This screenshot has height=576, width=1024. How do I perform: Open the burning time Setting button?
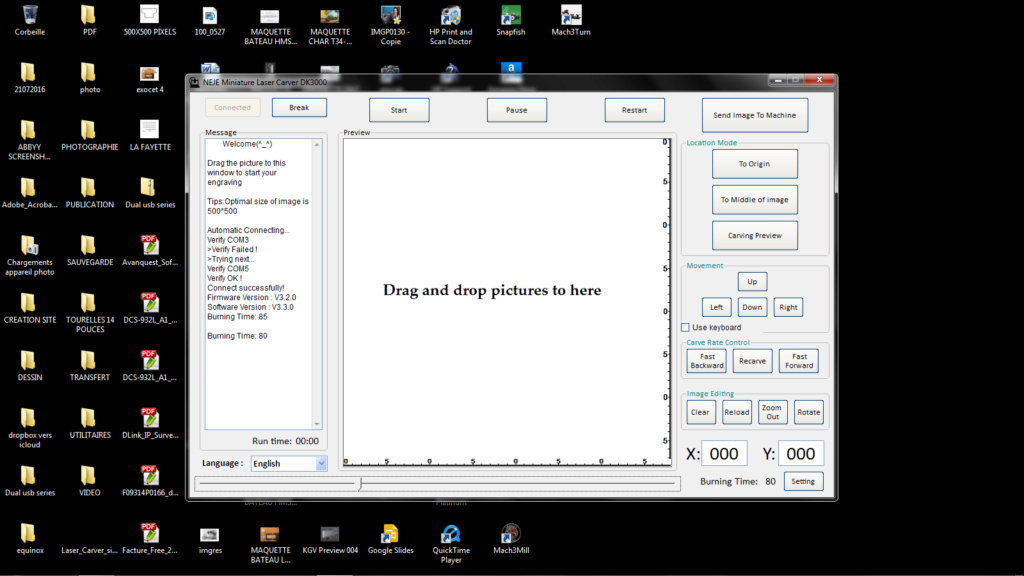click(803, 481)
